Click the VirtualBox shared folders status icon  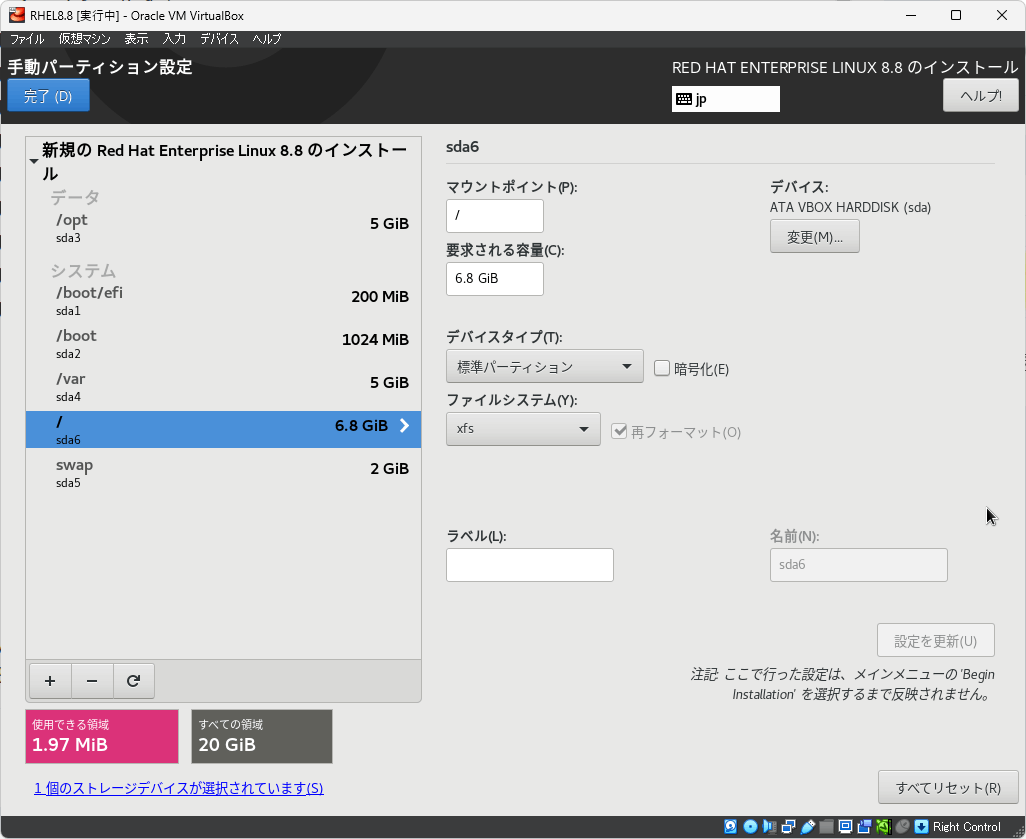coord(826,827)
